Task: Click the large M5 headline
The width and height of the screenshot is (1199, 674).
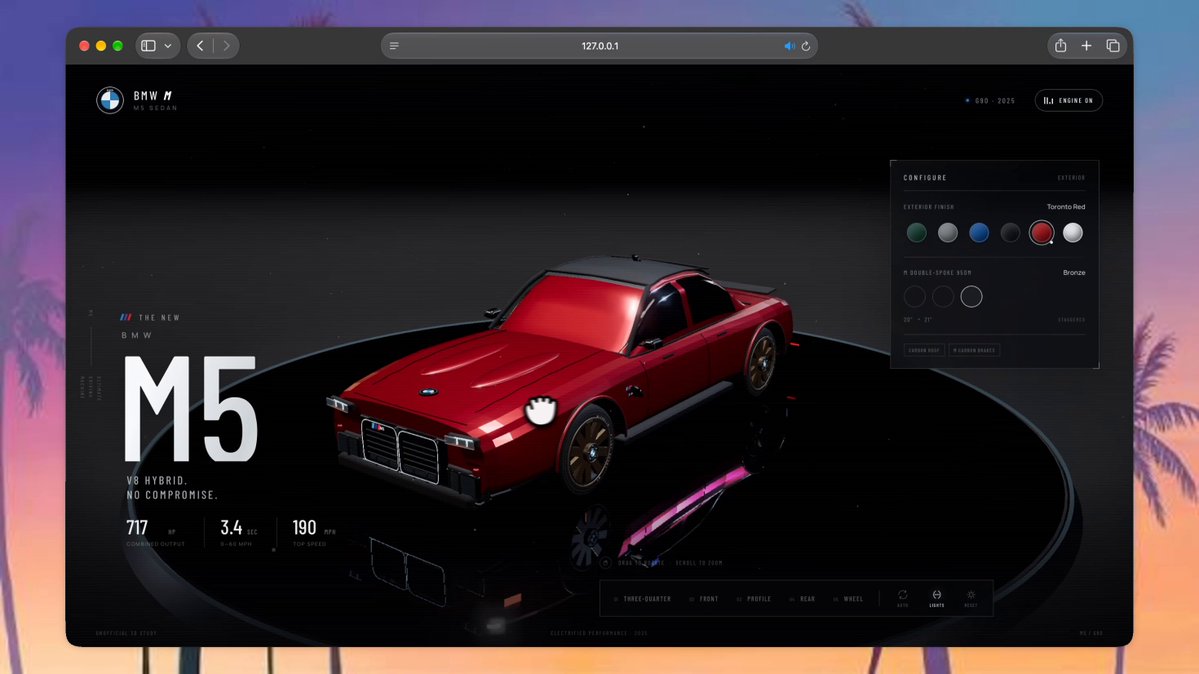Action: point(191,409)
